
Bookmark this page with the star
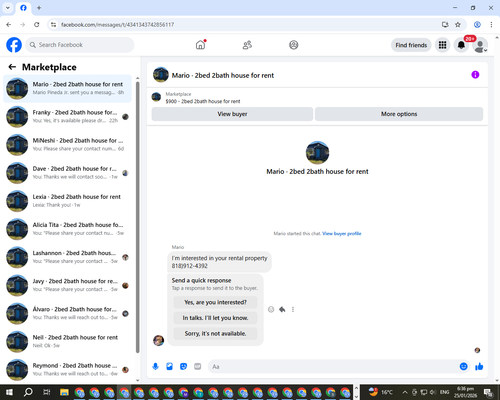(458, 25)
